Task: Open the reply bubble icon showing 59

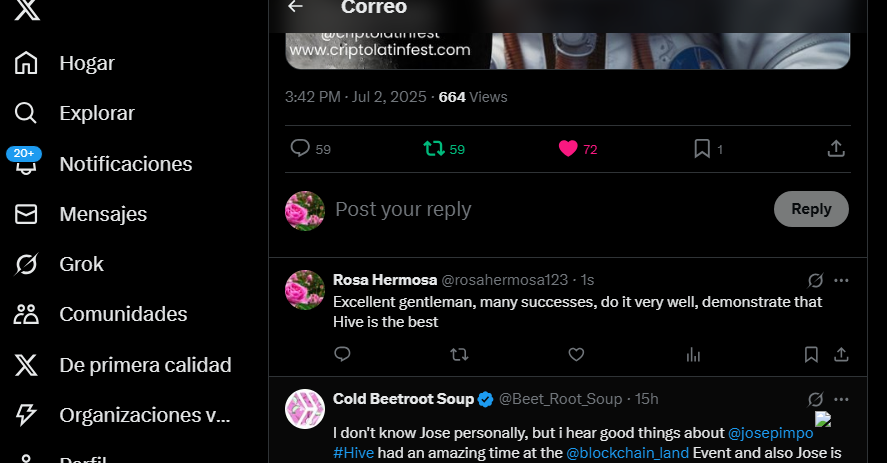Action: [300, 148]
